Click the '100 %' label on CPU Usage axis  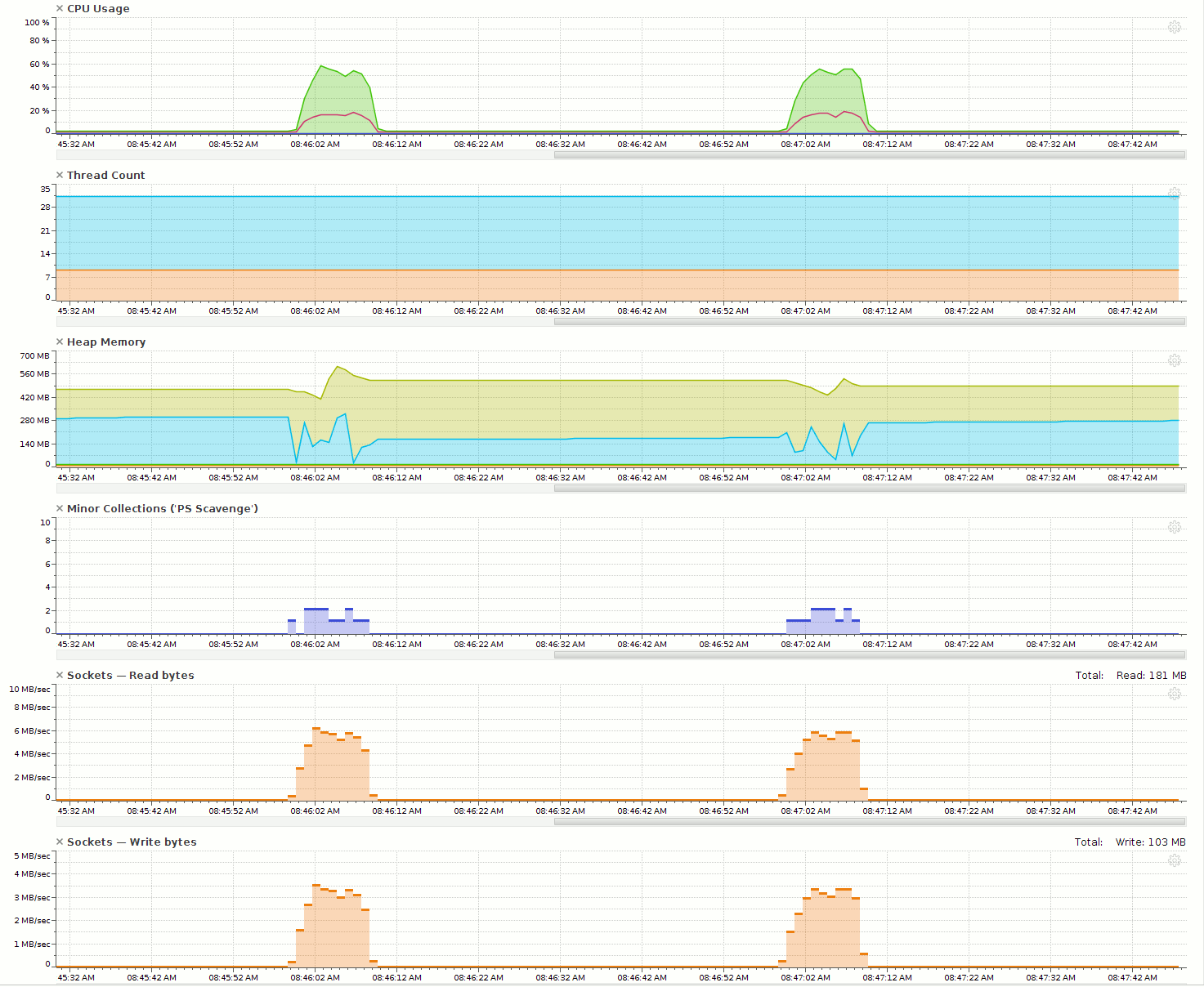click(x=37, y=22)
